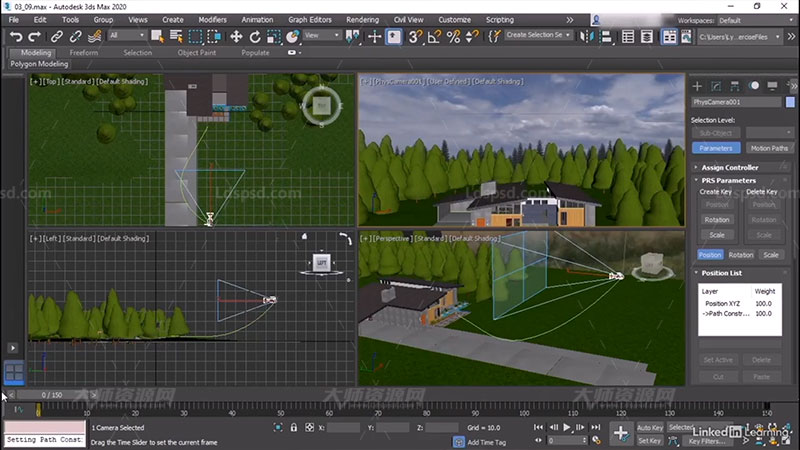Click the Parameters button in Motion panel
Viewport: 800px width, 450px height.
pos(716,148)
